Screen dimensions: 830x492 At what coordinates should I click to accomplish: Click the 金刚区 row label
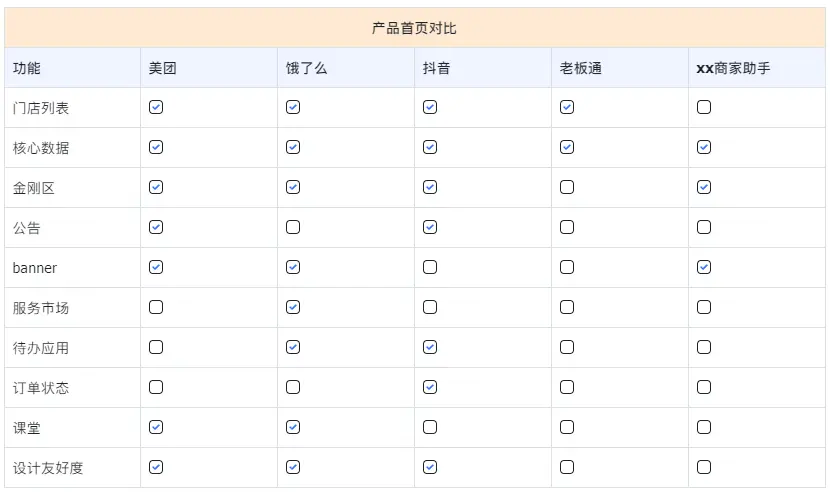point(34,188)
